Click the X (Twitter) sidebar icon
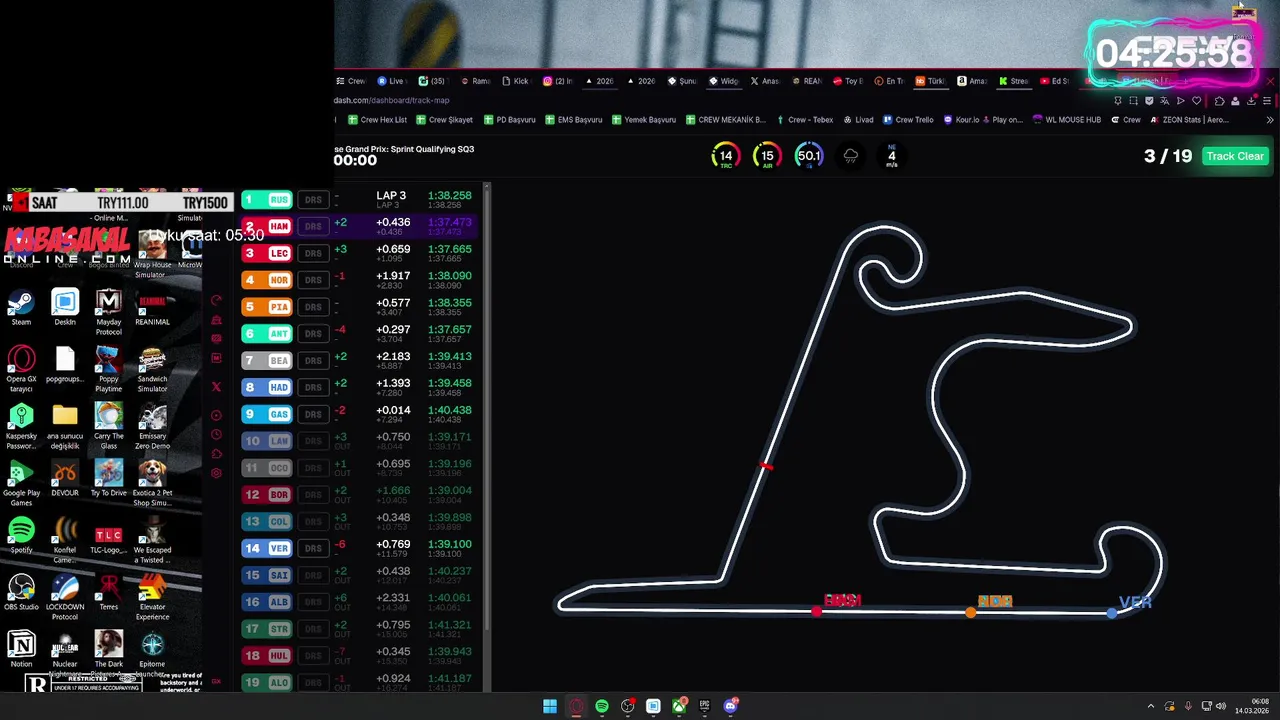This screenshot has height=720, width=1280. coord(216,386)
